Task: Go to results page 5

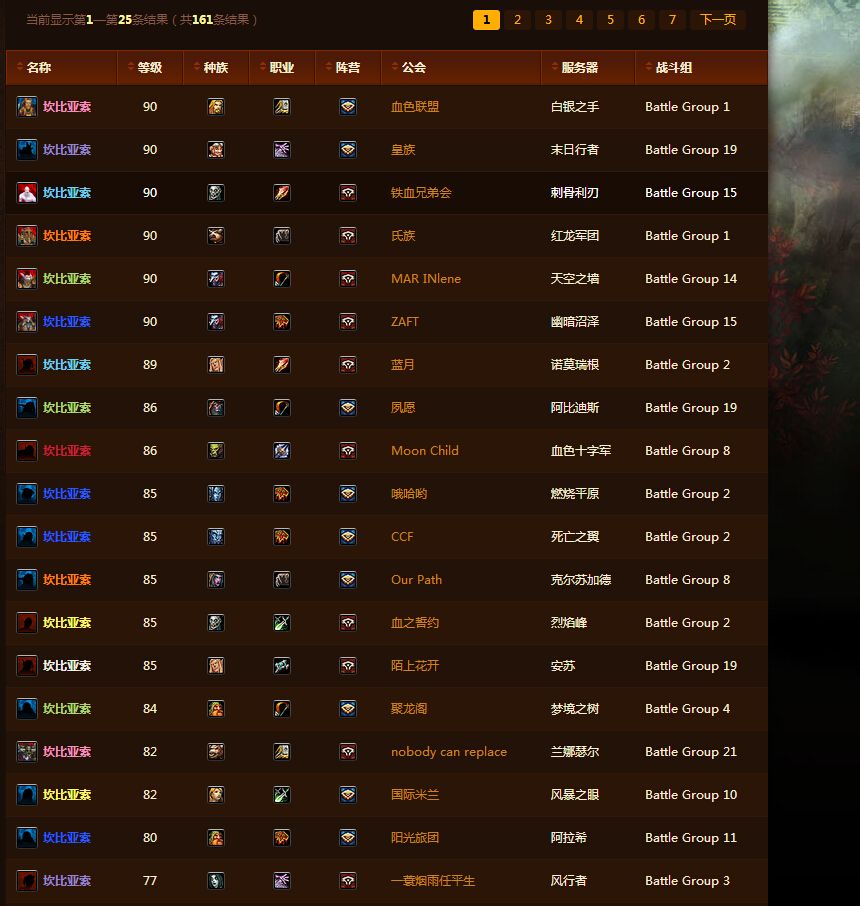Action: (610, 20)
